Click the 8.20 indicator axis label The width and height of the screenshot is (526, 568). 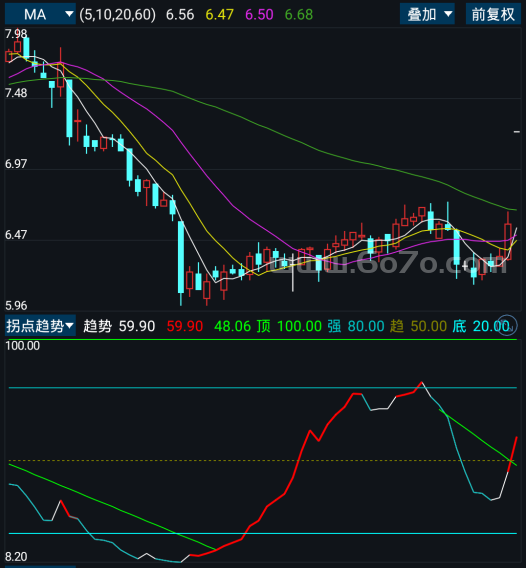click(x=16, y=556)
